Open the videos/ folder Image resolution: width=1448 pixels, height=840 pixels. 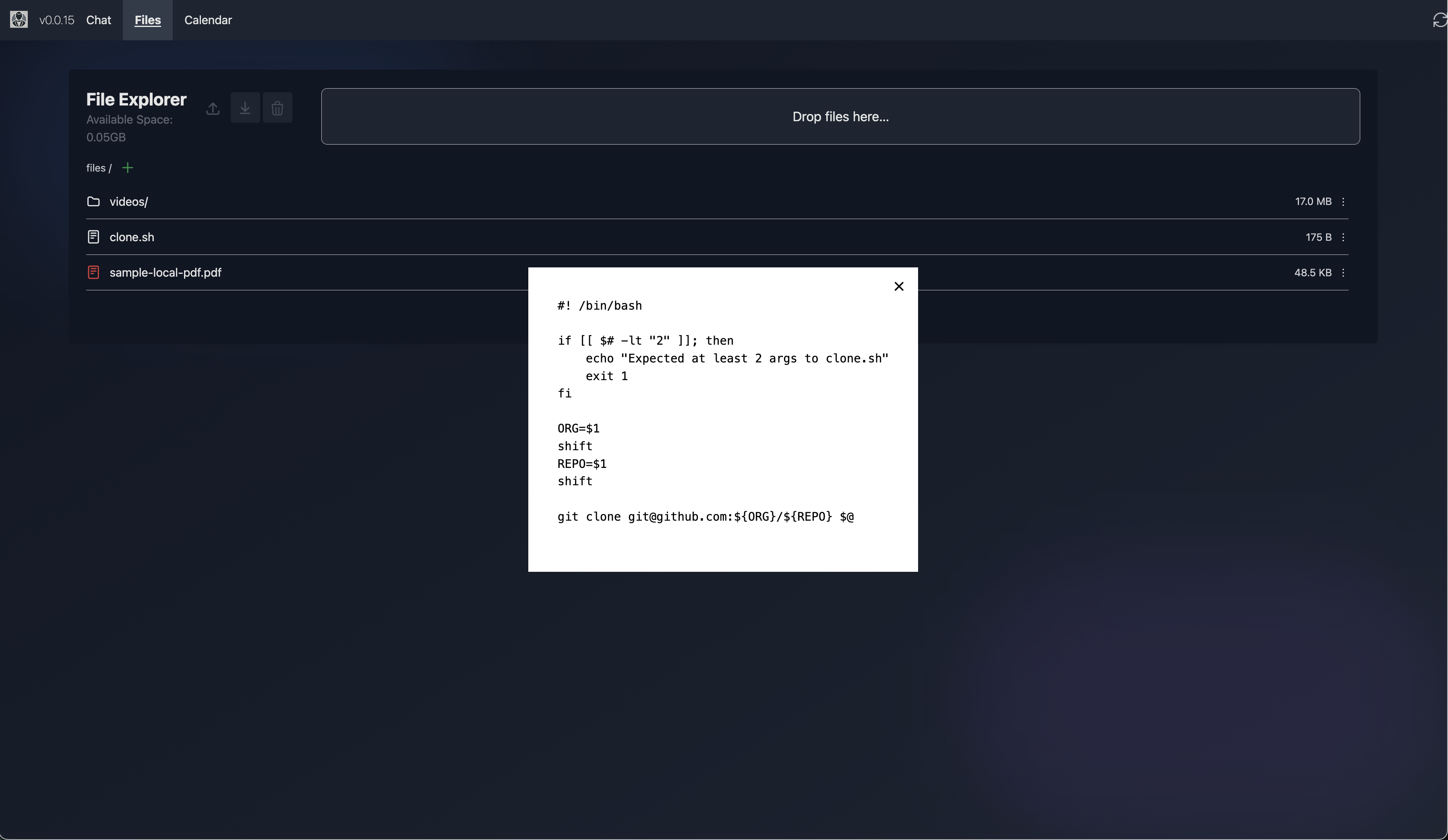(x=128, y=201)
